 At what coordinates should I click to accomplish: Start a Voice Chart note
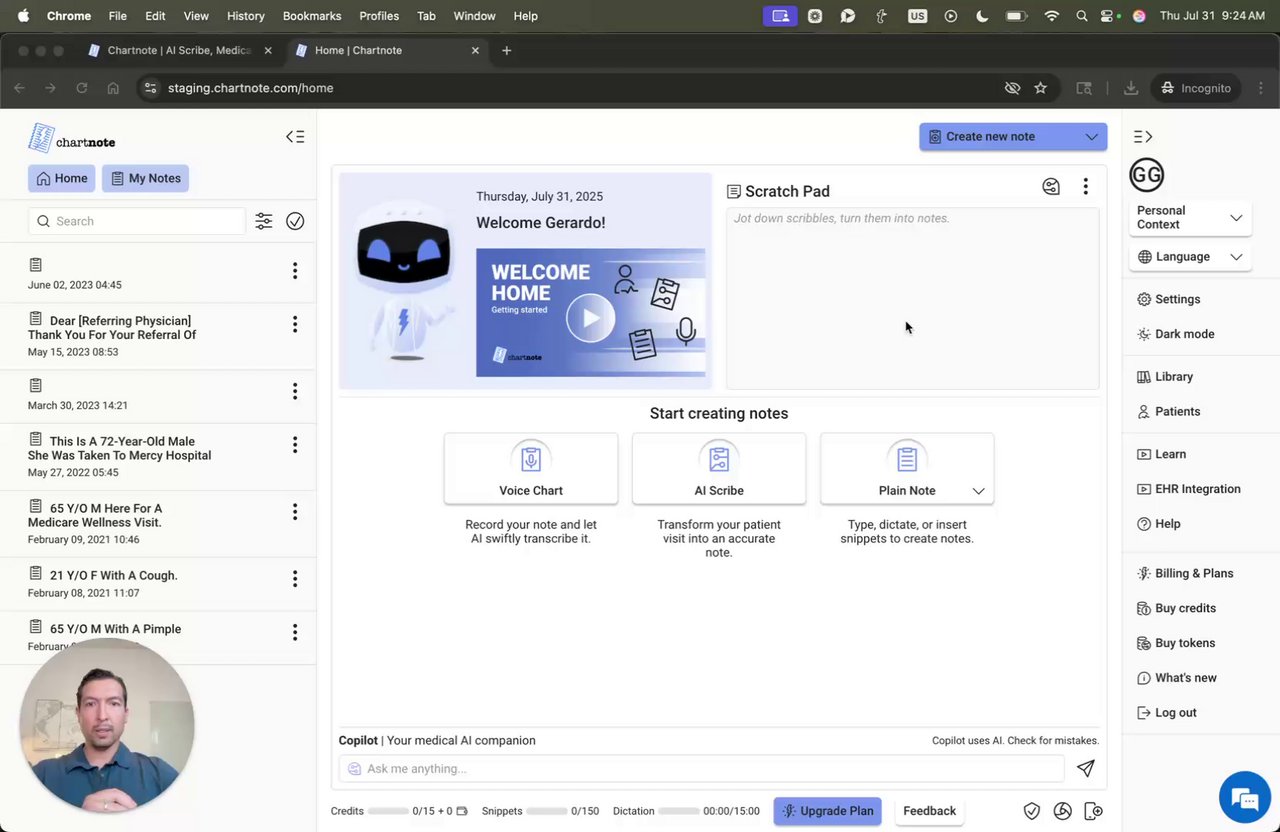531,469
